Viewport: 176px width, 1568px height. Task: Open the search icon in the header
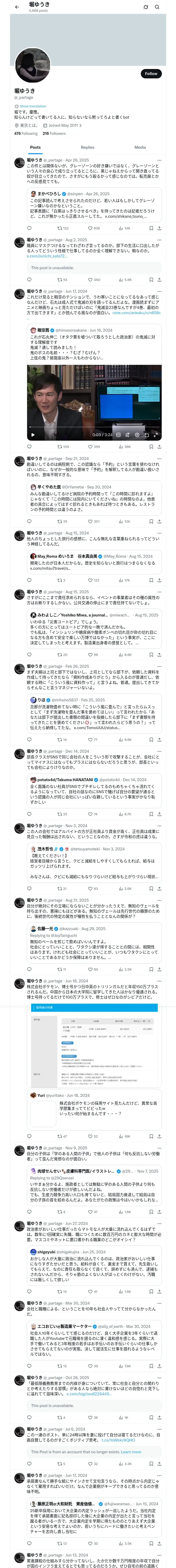[157, 7]
